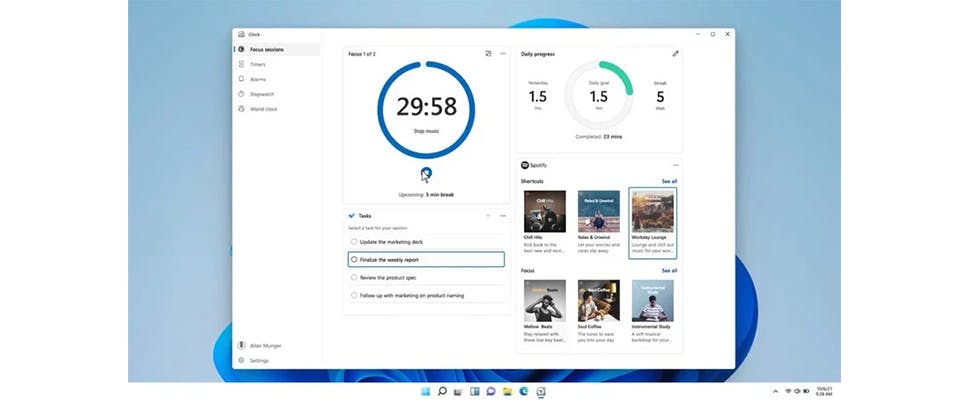The width and height of the screenshot is (970, 400).
Task: See all Spotify Shortcuts
Action: coord(669,181)
